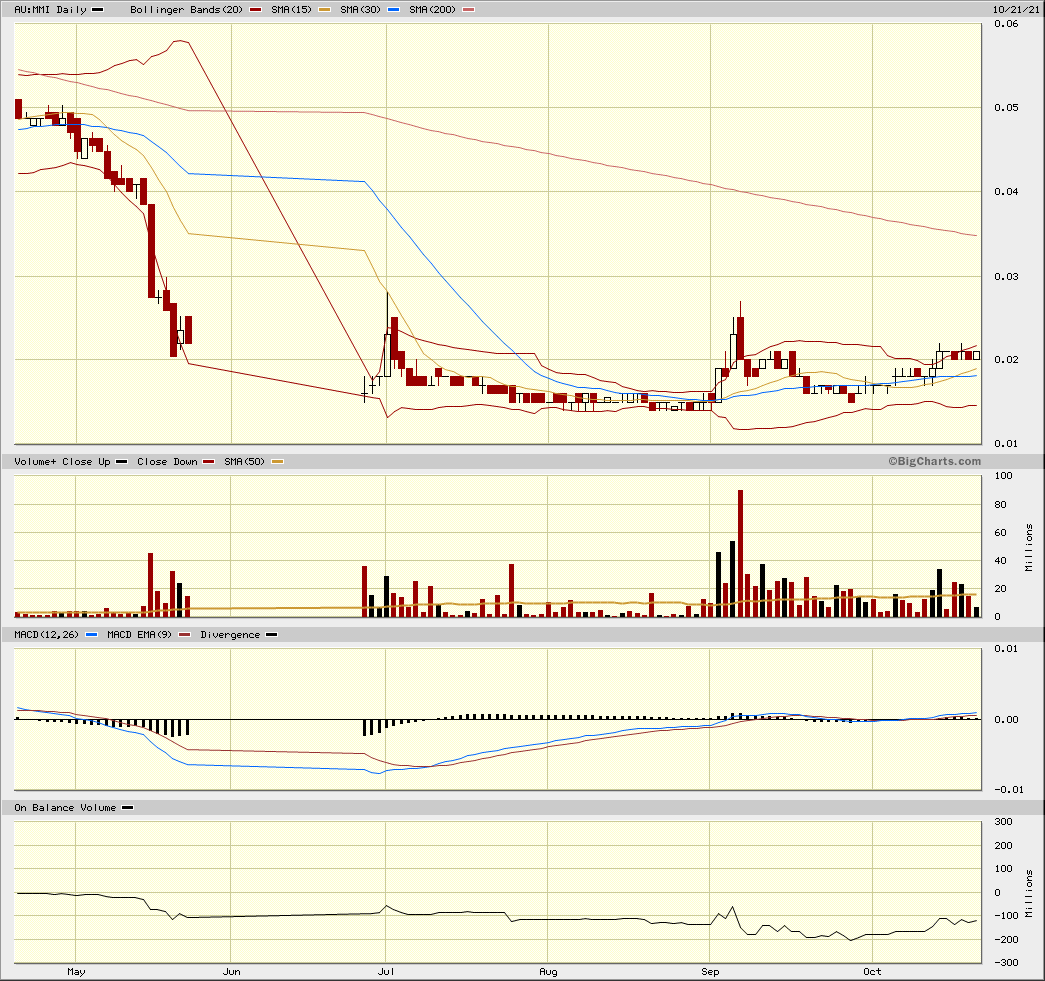Click the May month label

(76, 972)
